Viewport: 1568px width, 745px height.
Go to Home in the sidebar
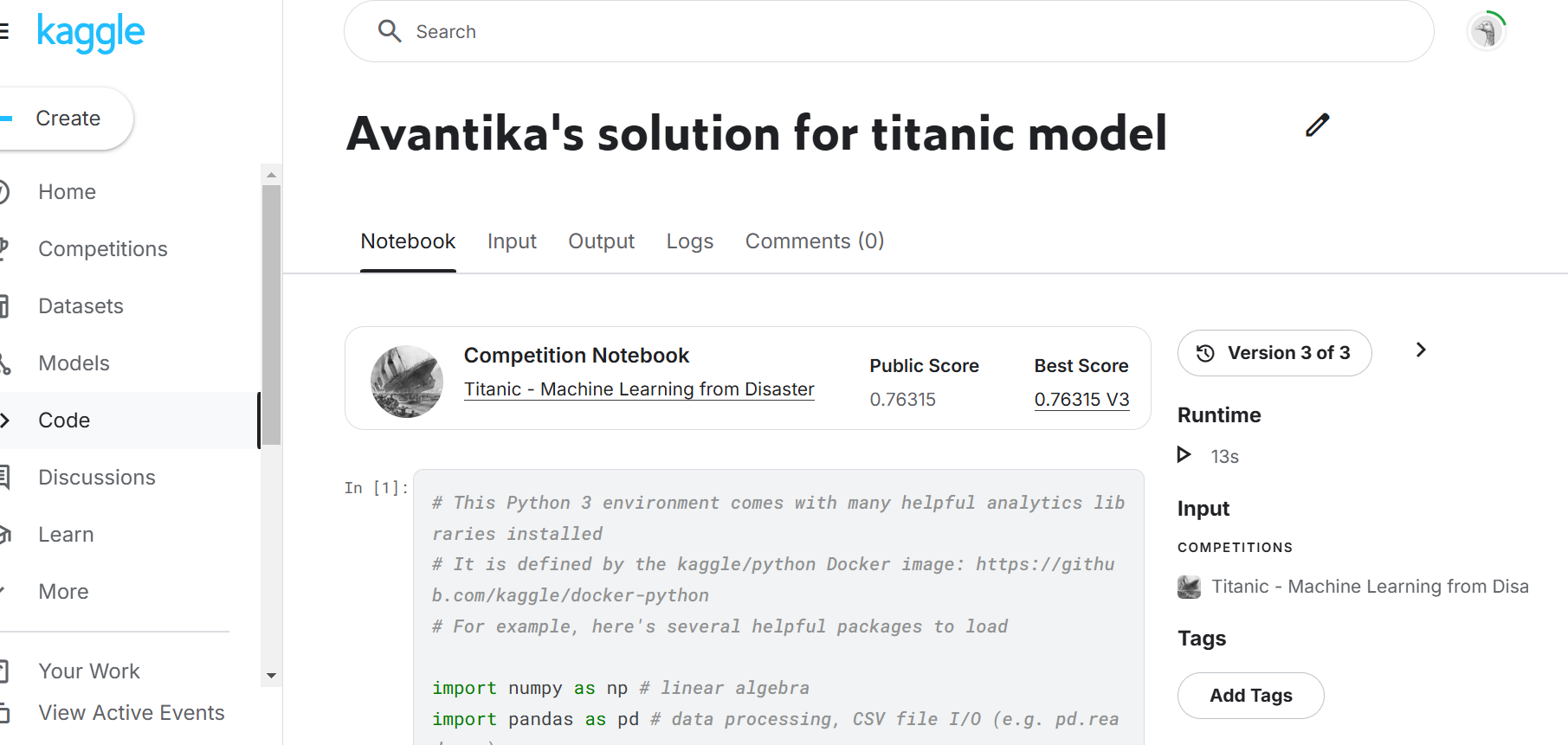click(67, 192)
